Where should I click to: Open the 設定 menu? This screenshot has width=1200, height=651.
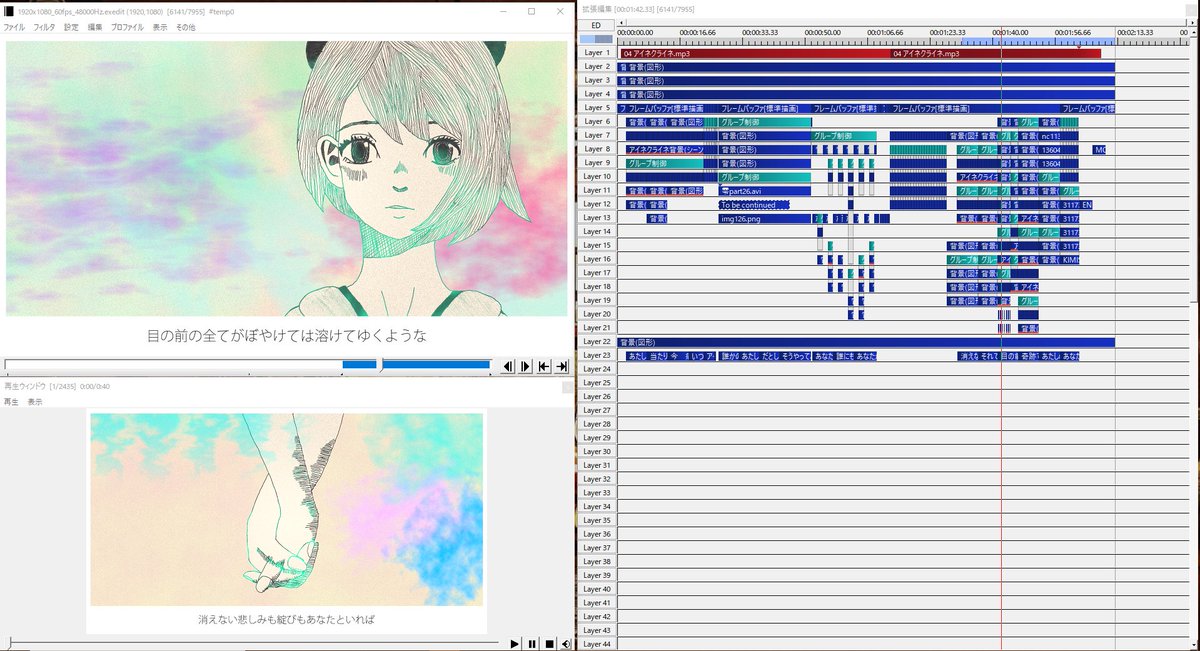coord(71,27)
